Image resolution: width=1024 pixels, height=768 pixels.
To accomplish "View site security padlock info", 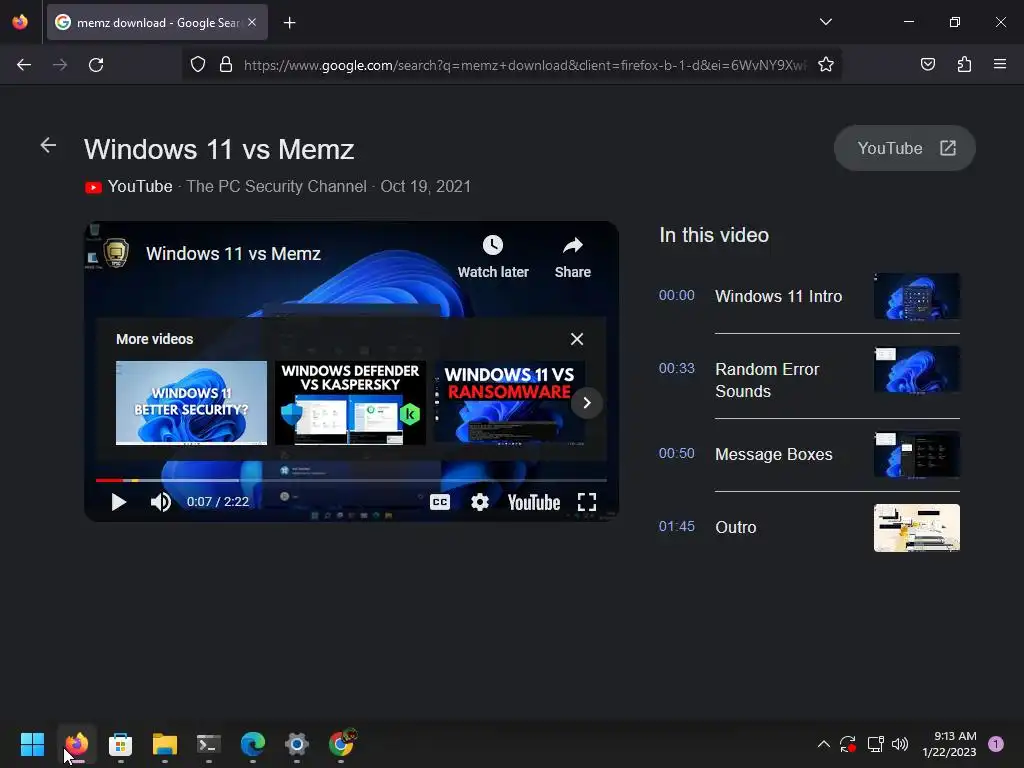I will [x=226, y=65].
